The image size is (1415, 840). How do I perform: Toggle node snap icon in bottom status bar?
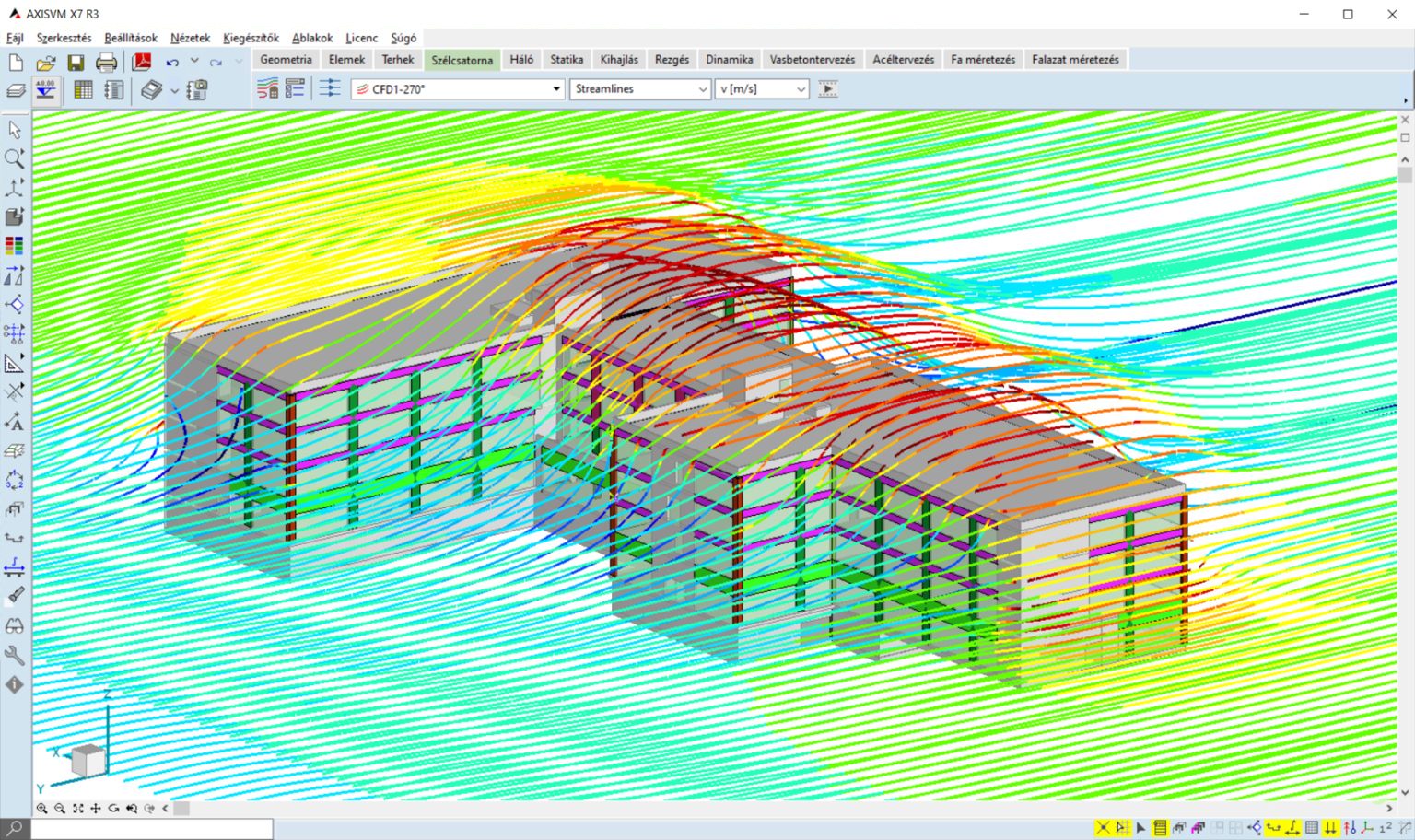click(1103, 828)
